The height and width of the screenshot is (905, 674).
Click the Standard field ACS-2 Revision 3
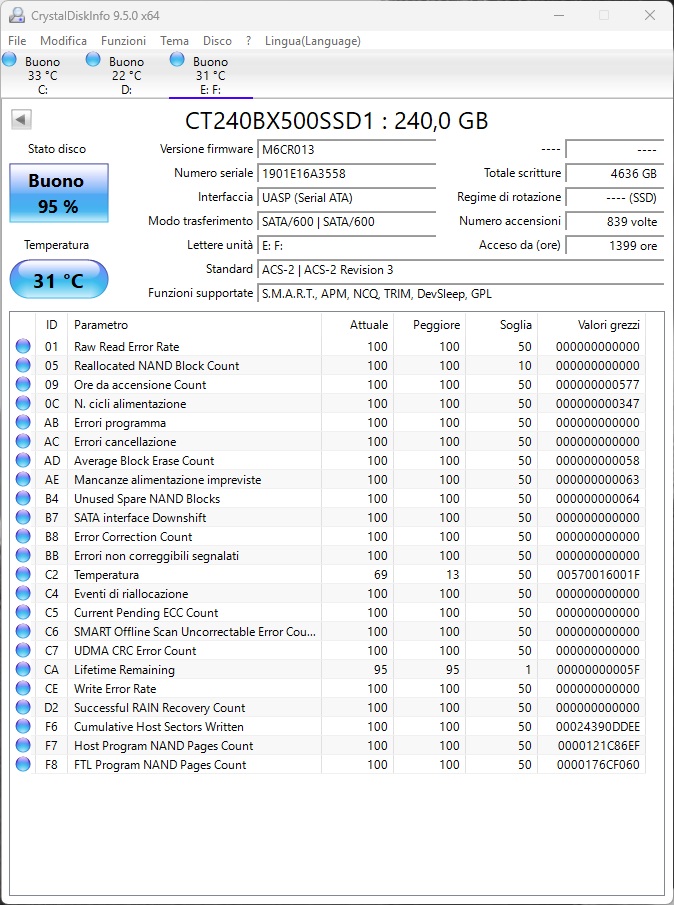point(460,270)
